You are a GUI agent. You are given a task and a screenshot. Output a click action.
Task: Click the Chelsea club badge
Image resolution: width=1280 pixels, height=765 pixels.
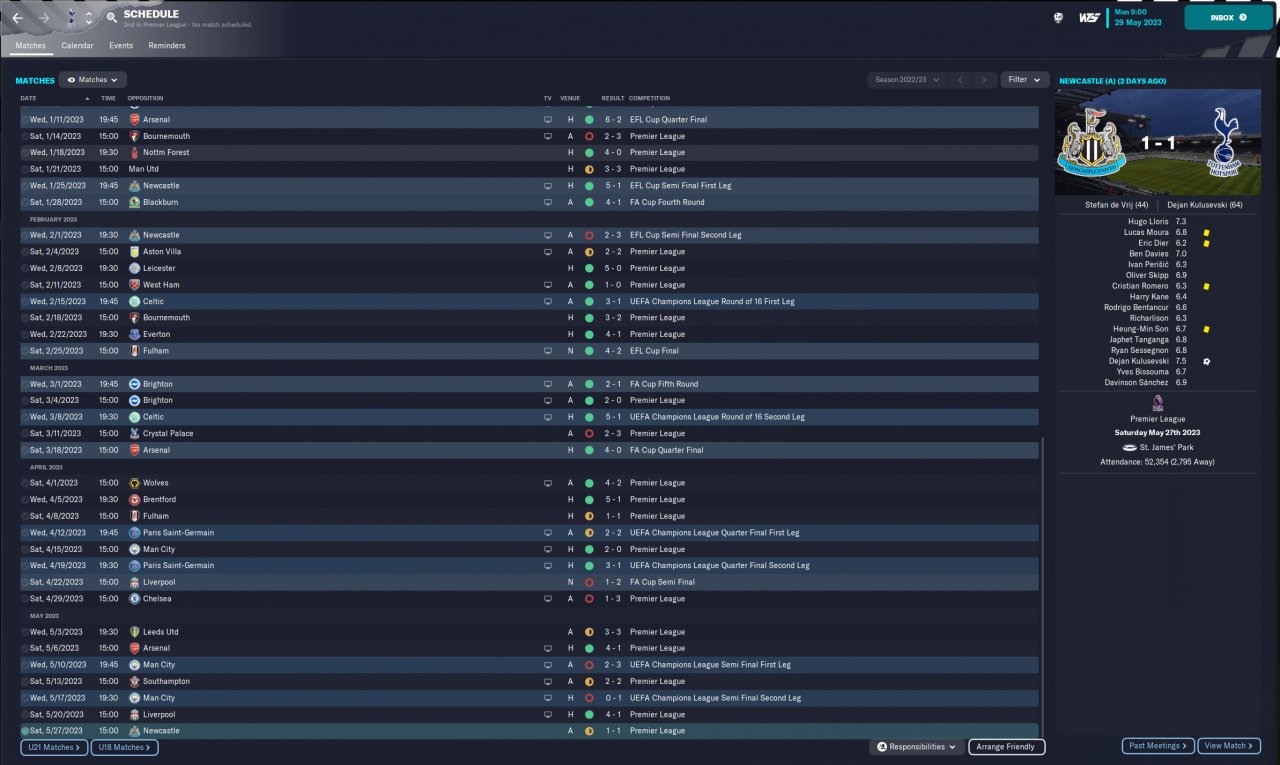coord(135,599)
